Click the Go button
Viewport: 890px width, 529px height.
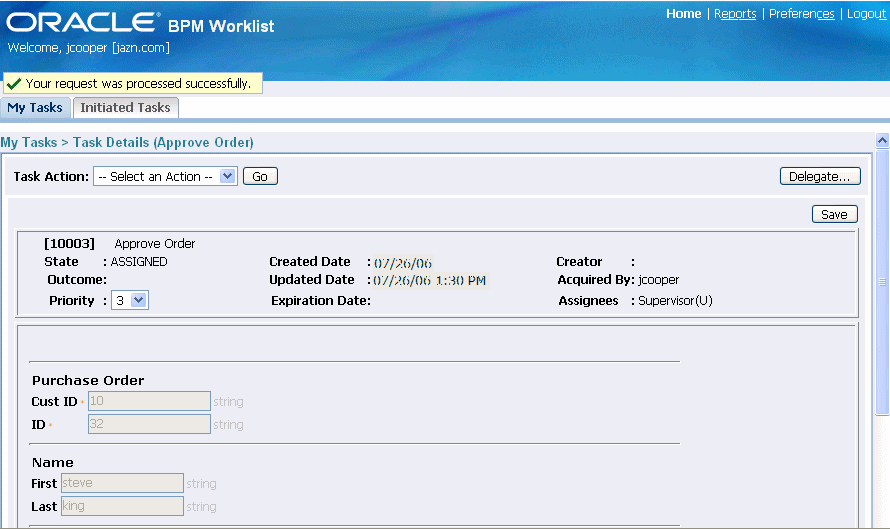[x=260, y=177]
